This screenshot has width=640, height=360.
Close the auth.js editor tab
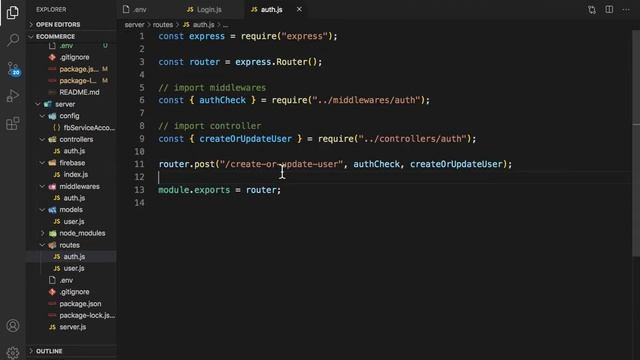point(299,9)
